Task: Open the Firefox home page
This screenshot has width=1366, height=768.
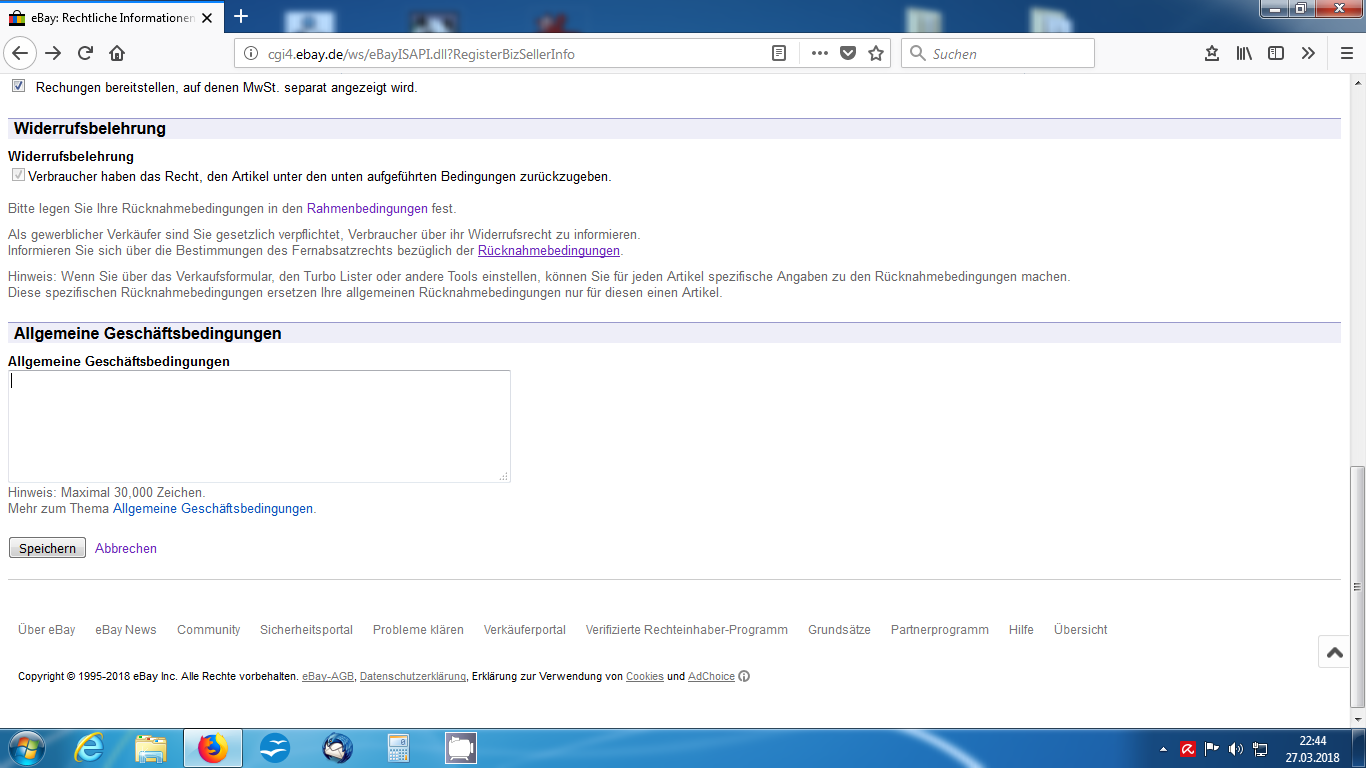Action: (117, 54)
